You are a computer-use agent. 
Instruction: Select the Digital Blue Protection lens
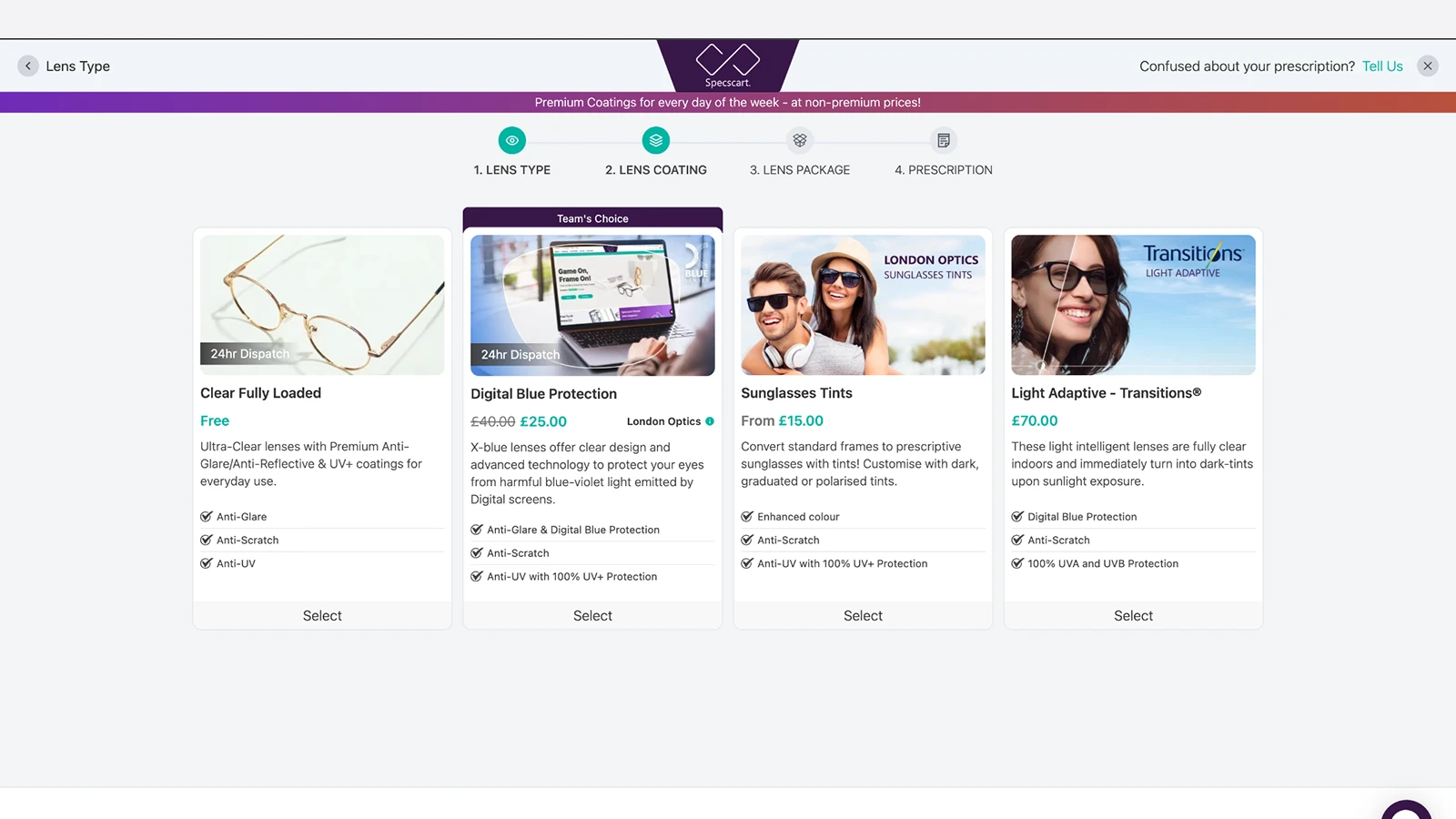click(x=592, y=616)
